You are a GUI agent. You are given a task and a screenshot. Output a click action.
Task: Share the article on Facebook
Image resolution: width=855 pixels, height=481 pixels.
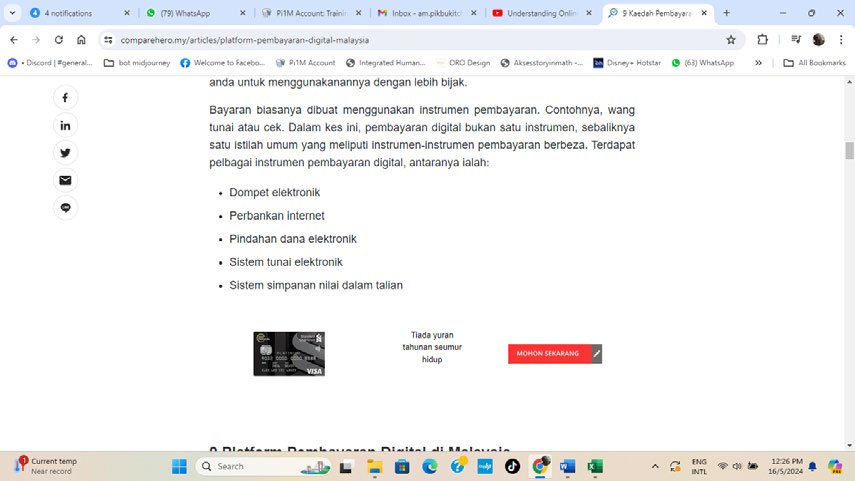click(65, 98)
